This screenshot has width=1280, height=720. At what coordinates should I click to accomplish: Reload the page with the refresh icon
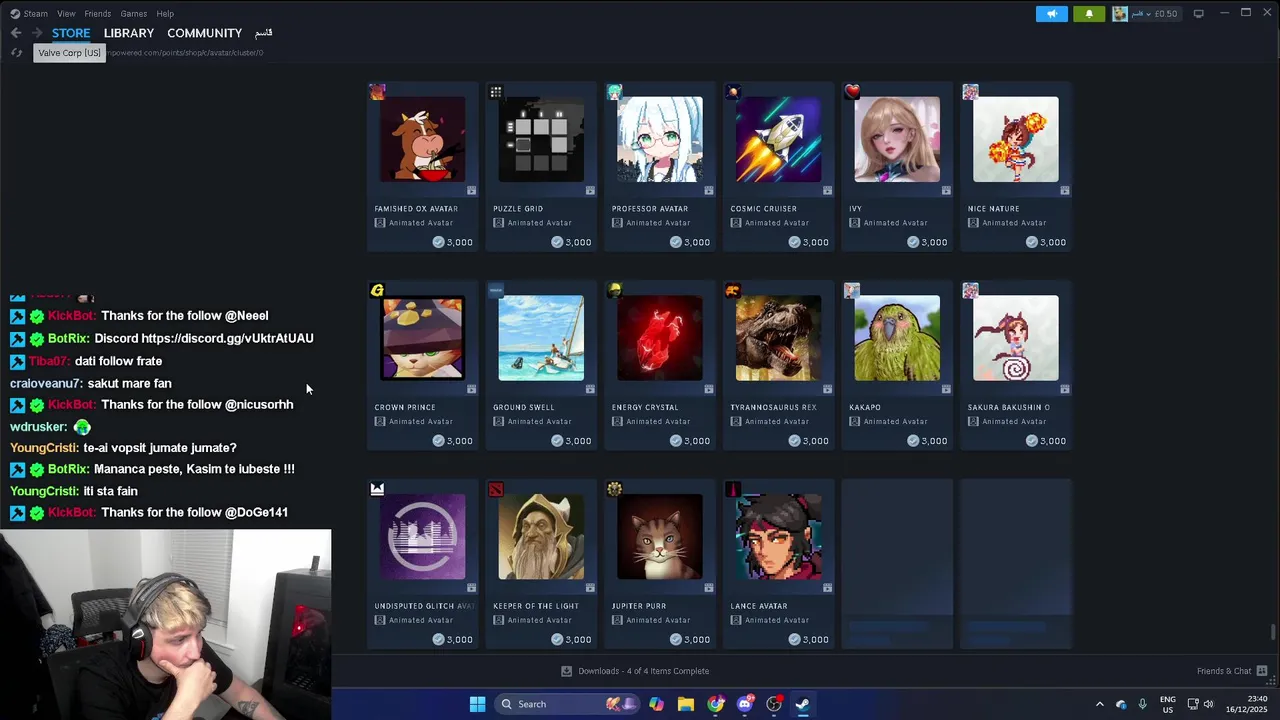(x=16, y=52)
